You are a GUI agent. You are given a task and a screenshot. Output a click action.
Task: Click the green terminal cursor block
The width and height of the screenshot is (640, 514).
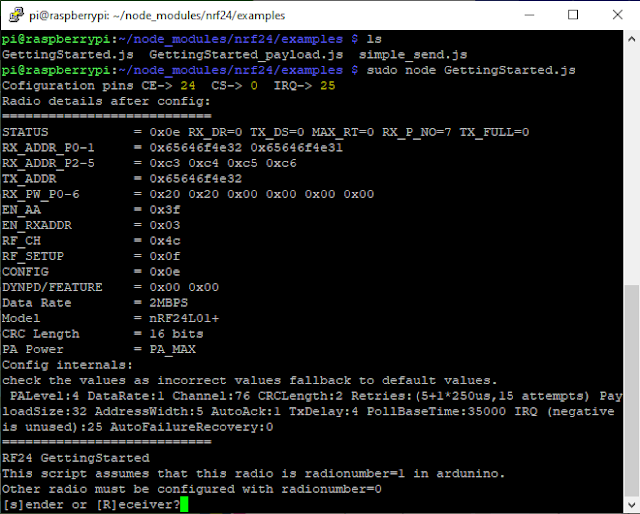[184, 504]
